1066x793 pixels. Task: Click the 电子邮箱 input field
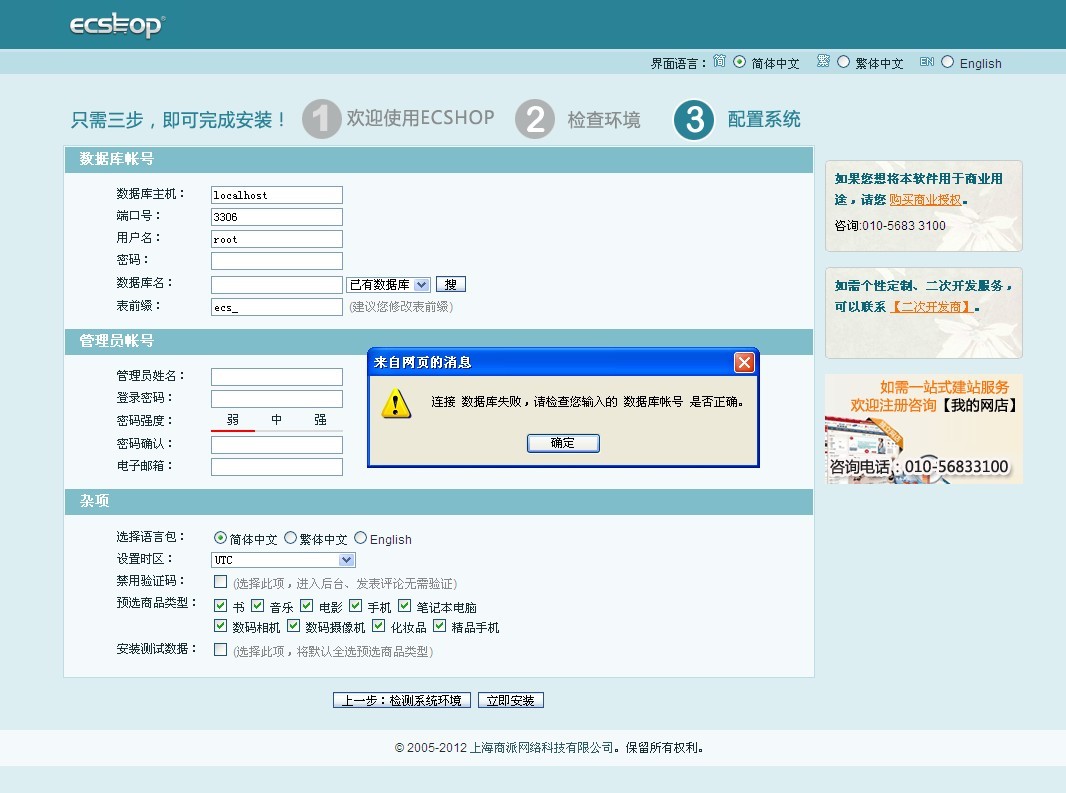(x=277, y=467)
